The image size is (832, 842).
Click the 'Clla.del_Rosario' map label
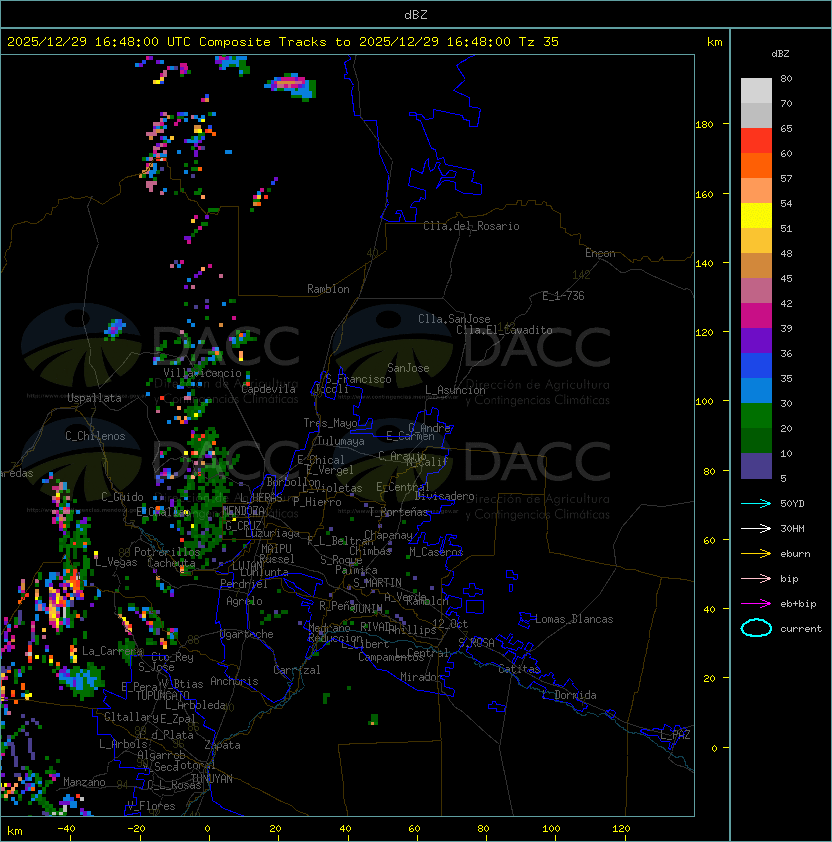[x=471, y=226]
